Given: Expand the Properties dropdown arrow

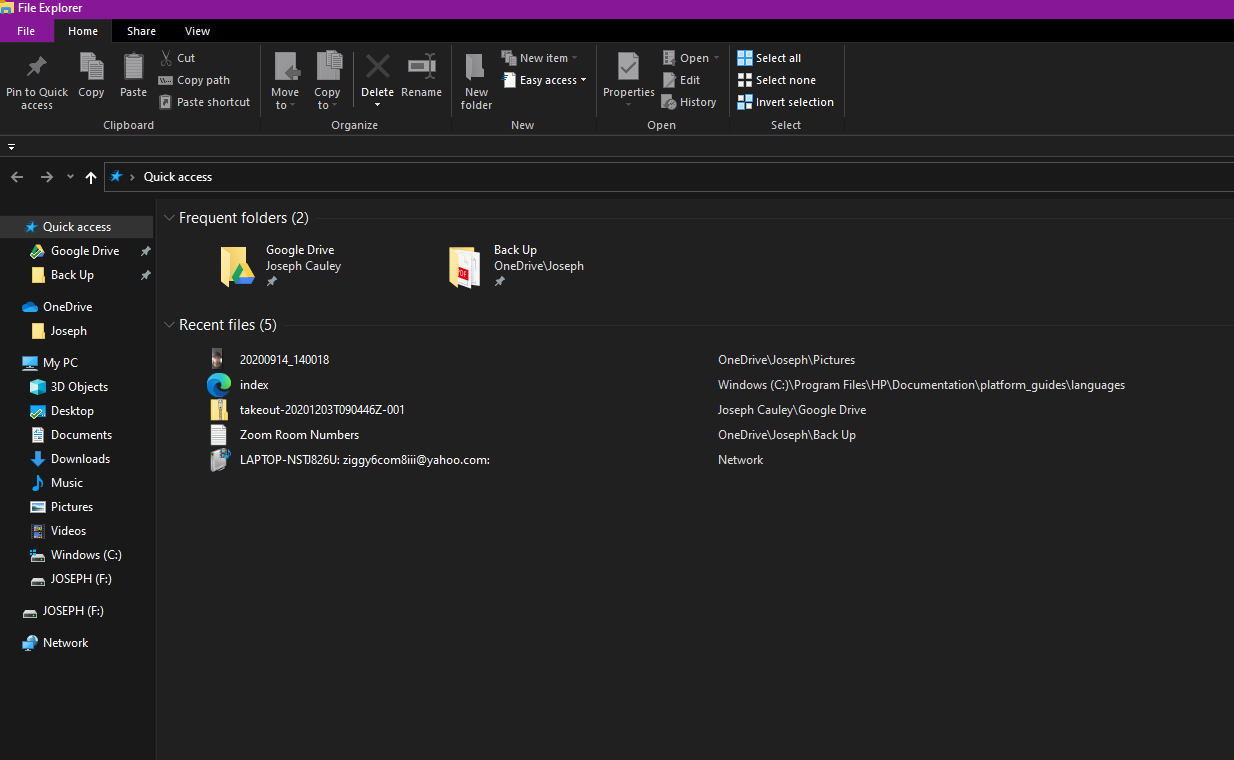Looking at the screenshot, I should [629, 105].
